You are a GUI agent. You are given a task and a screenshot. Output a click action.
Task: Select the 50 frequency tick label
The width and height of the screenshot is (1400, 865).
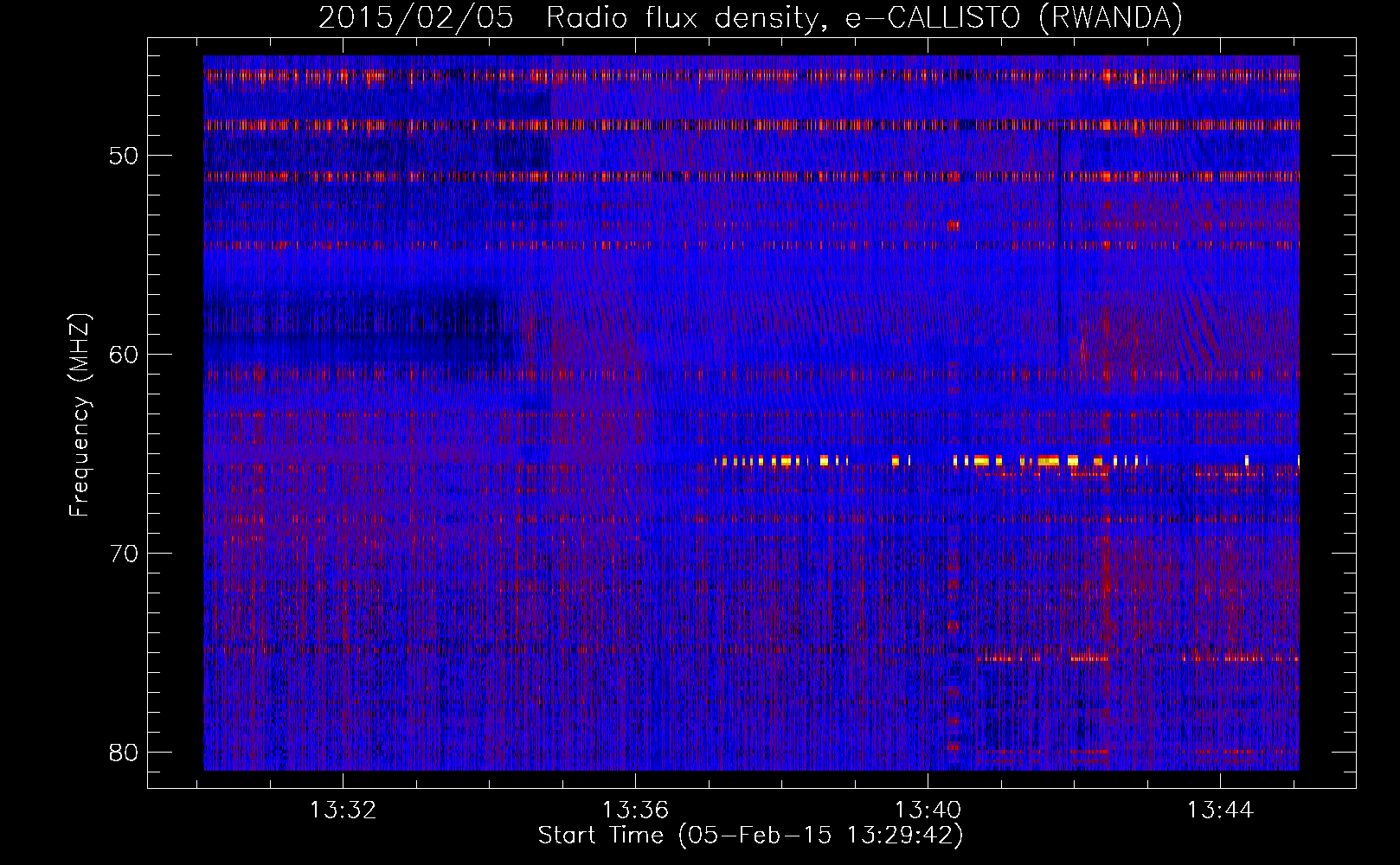(x=124, y=156)
